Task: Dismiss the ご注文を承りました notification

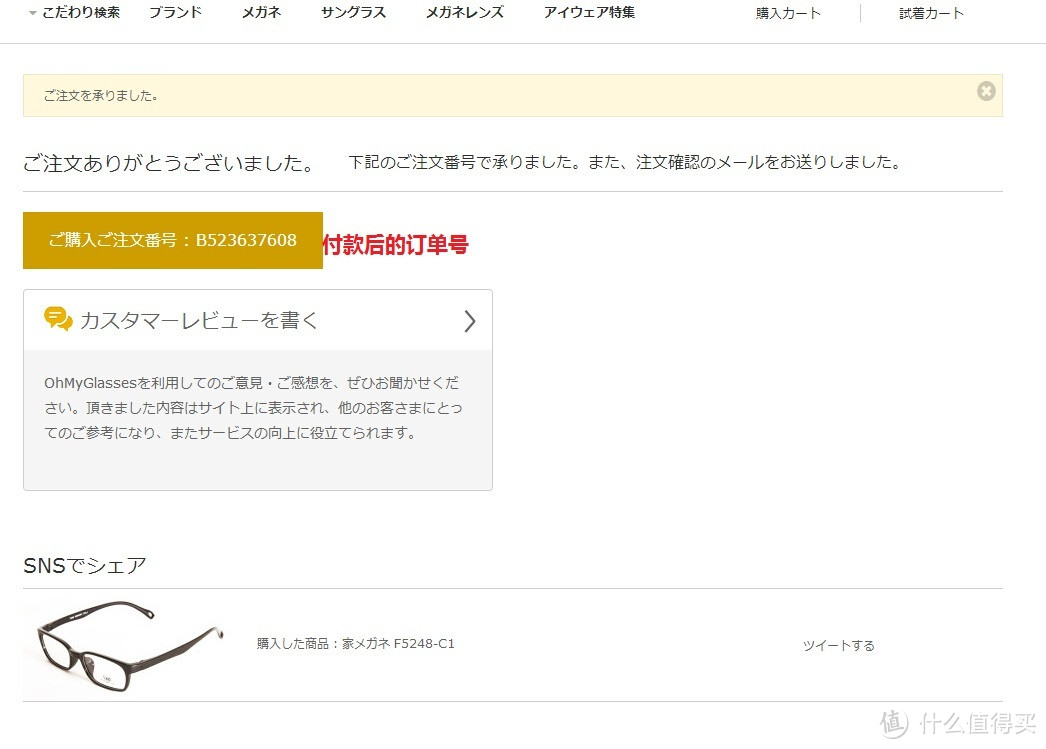Action: (986, 91)
